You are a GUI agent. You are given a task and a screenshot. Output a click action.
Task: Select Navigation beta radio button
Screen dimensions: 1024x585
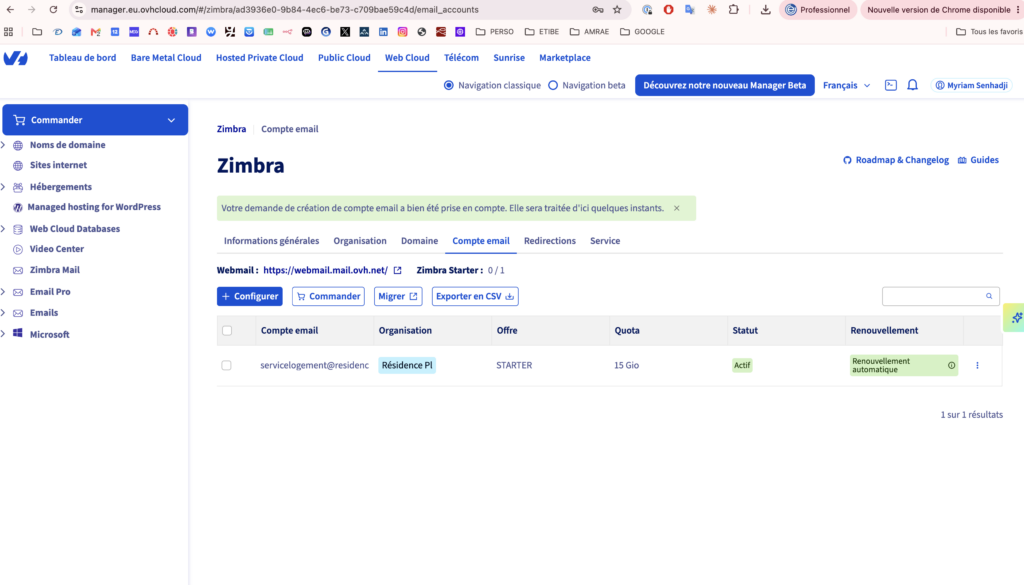tap(553, 86)
